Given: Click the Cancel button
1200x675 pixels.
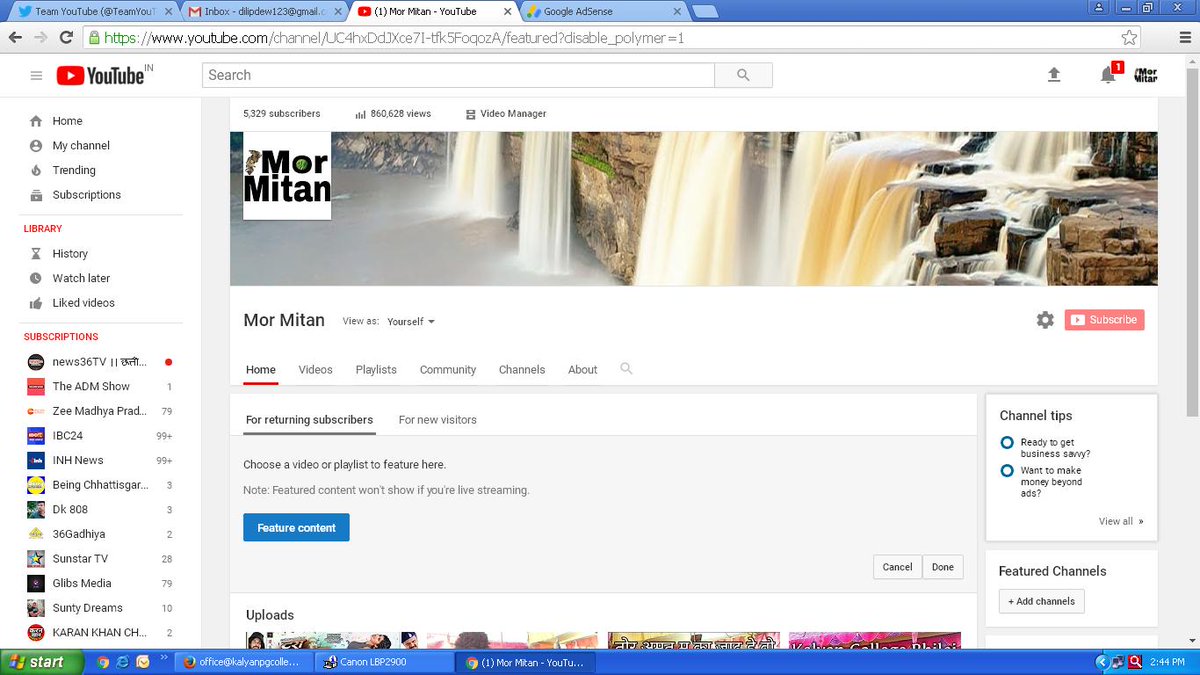Looking at the screenshot, I should pyautogui.click(x=897, y=567).
